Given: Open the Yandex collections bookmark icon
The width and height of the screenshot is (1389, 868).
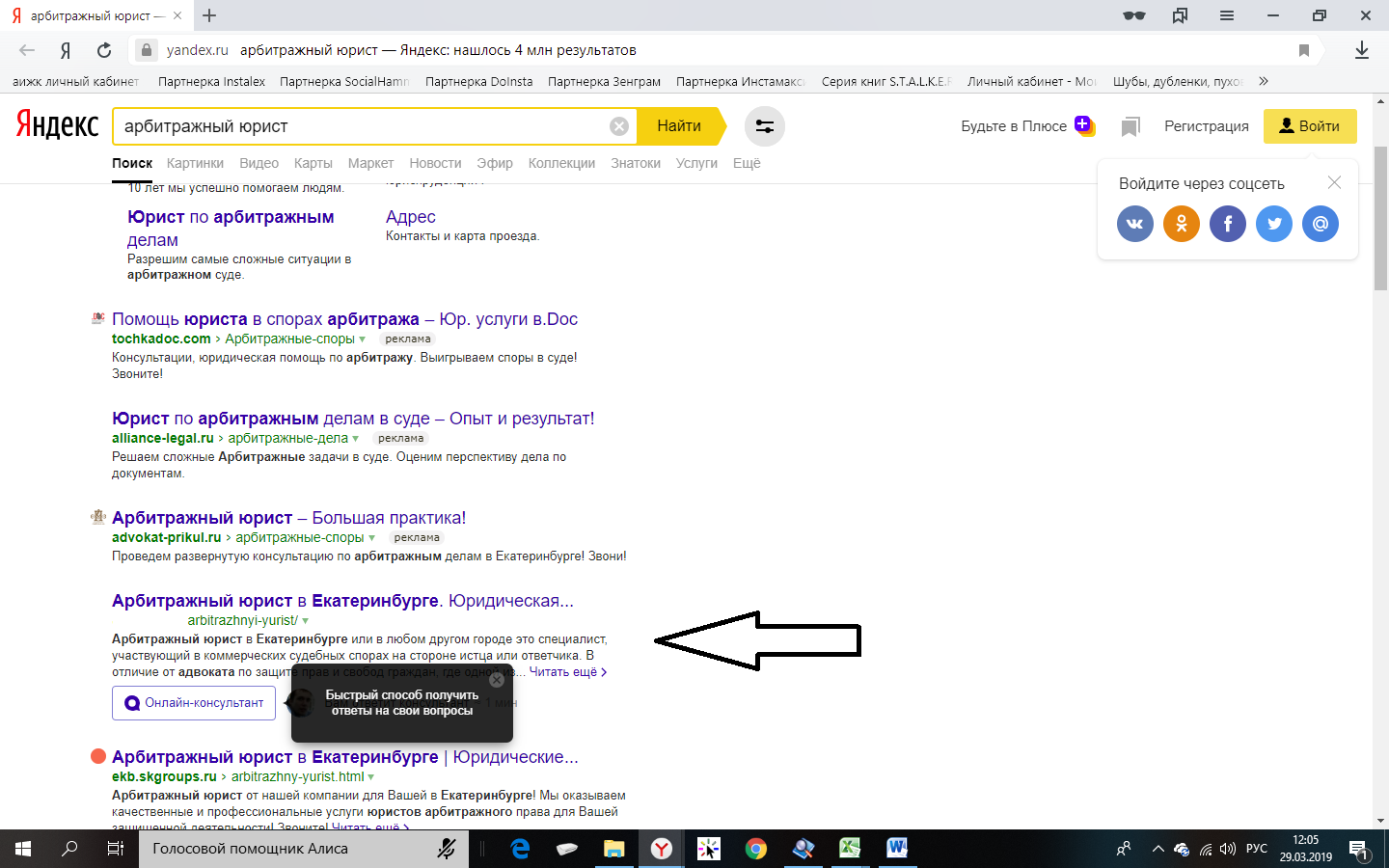Looking at the screenshot, I should 1130,126.
